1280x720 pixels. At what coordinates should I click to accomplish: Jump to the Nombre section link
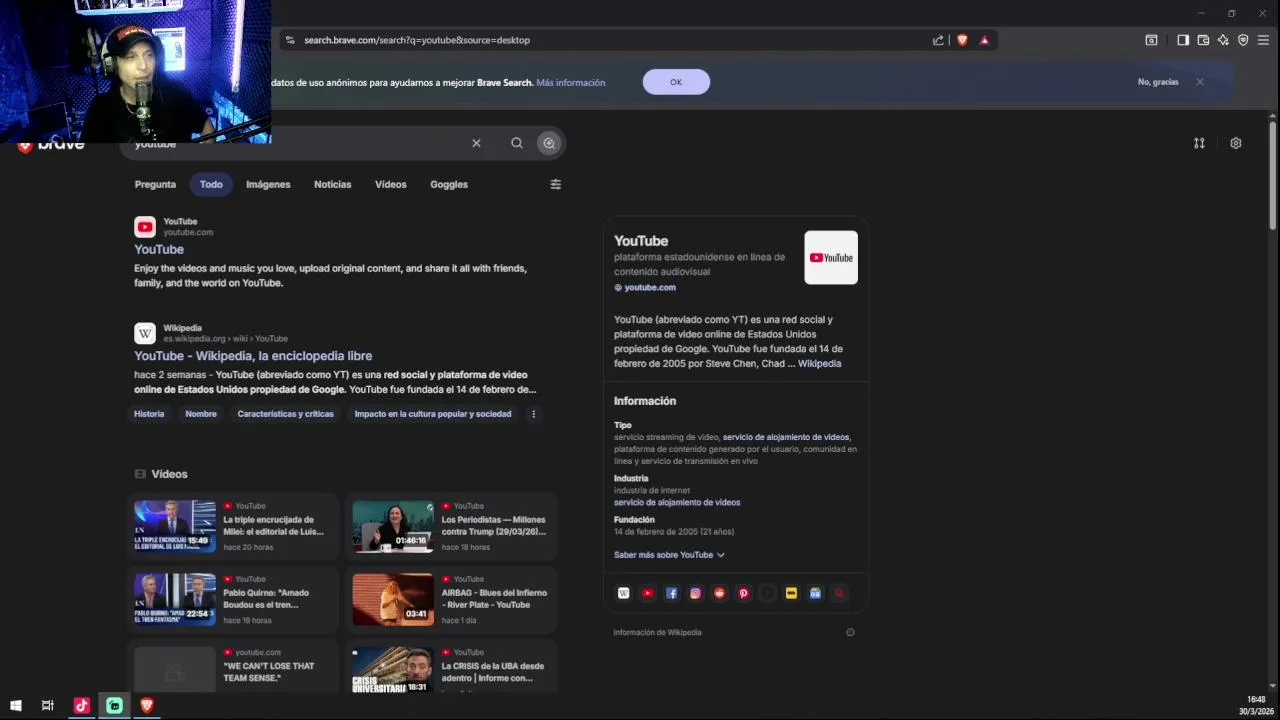(201, 414)
